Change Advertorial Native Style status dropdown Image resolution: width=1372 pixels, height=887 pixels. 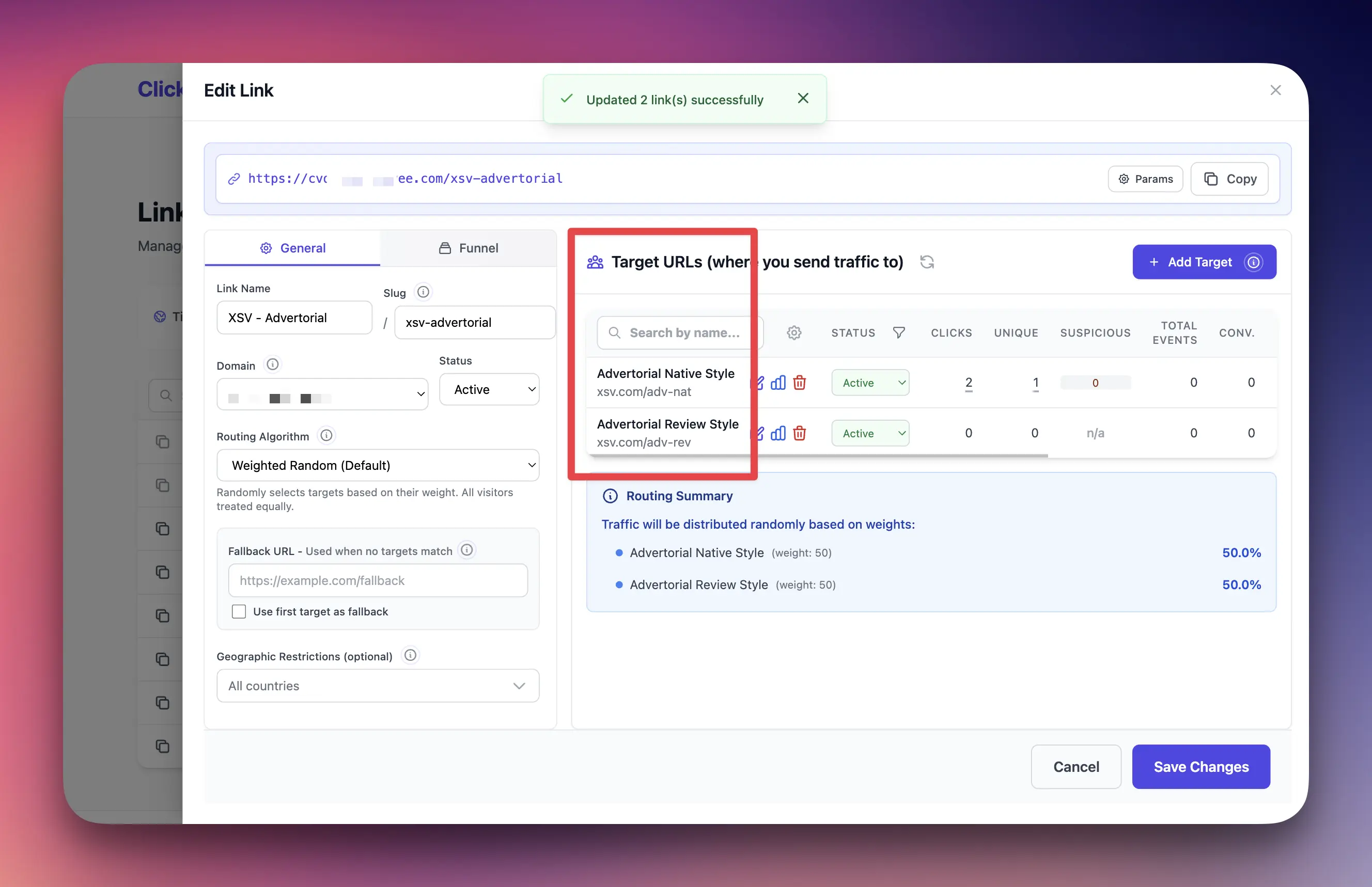[x=869, y=383]
